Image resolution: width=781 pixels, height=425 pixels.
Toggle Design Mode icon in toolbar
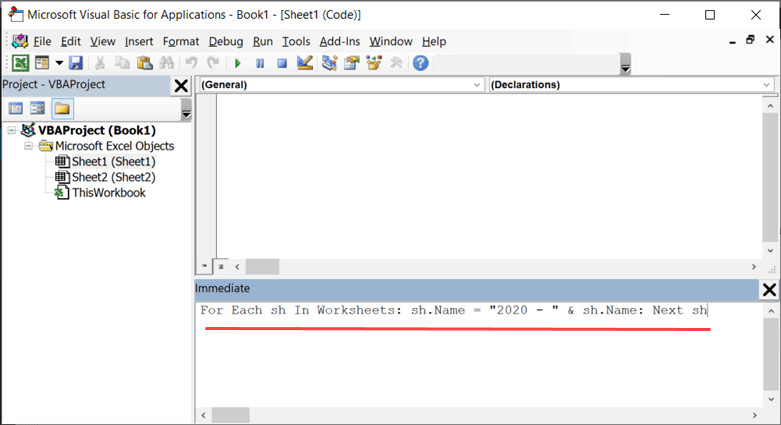click(x=305, y=63)
